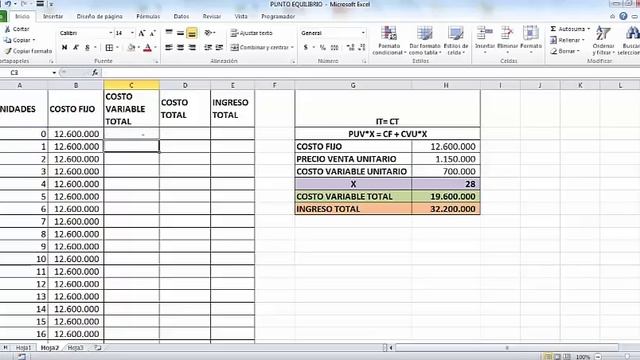Open the Programador ribbon tab
The height and width of the screenshot is (360, 640).
point(278,16)
